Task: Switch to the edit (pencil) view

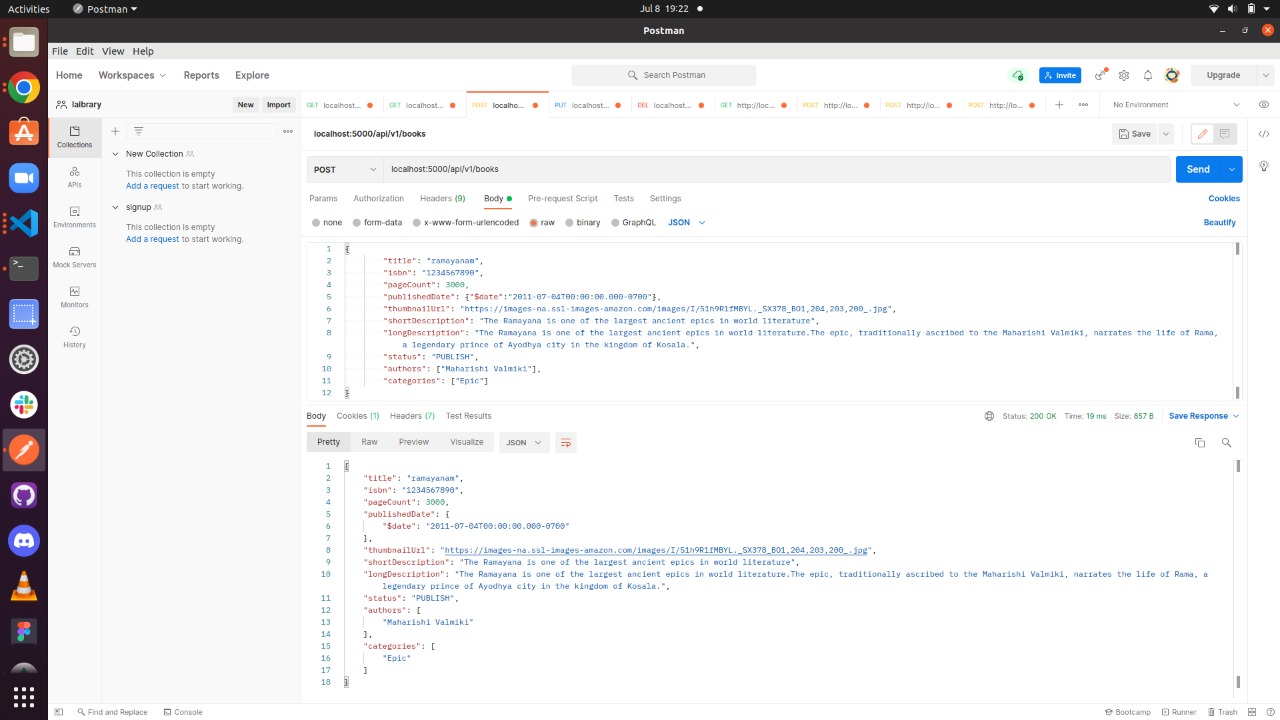Action: [x=1202, y=134]
